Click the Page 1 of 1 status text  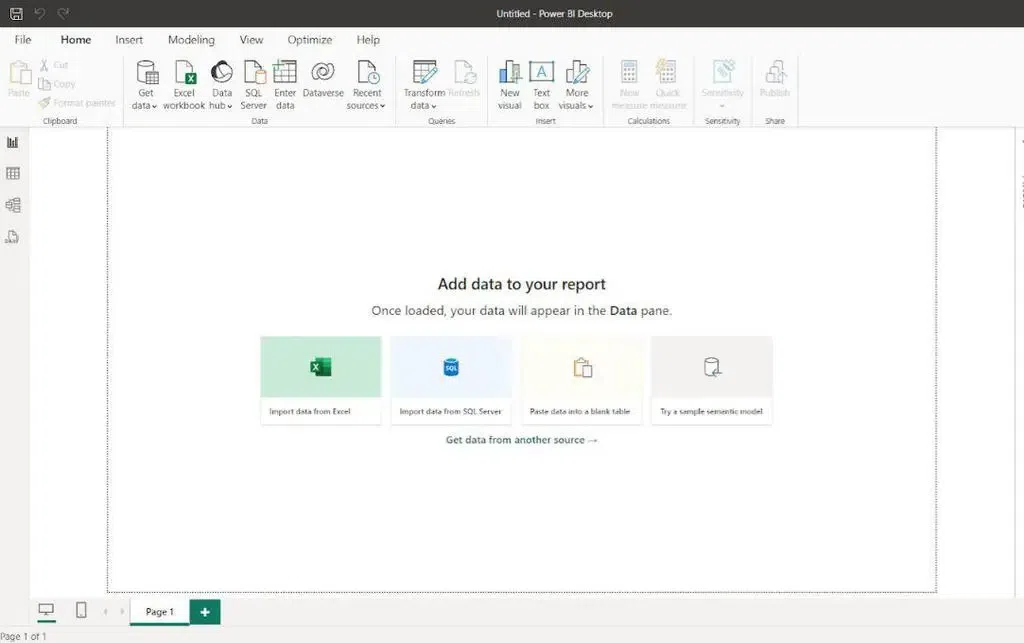24,636
